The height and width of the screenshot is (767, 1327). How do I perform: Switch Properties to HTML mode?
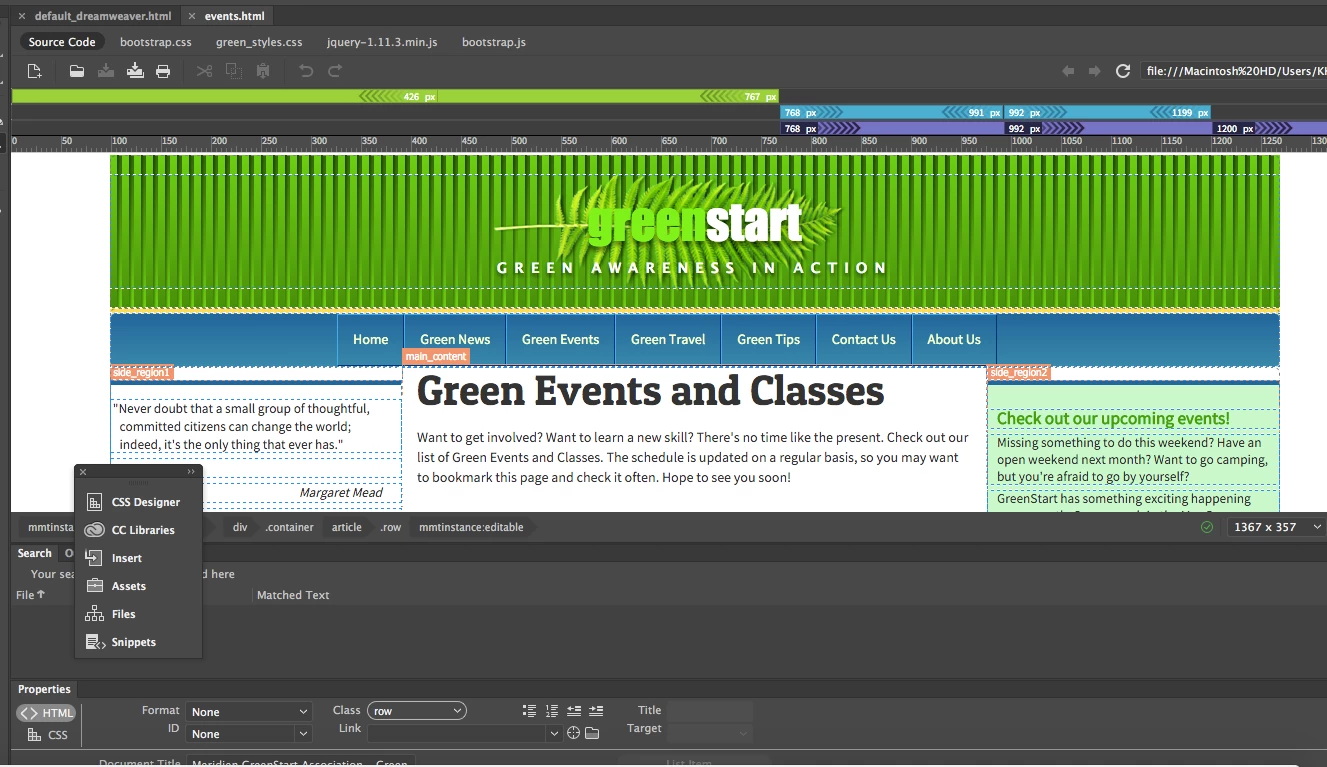coord(46,713)
